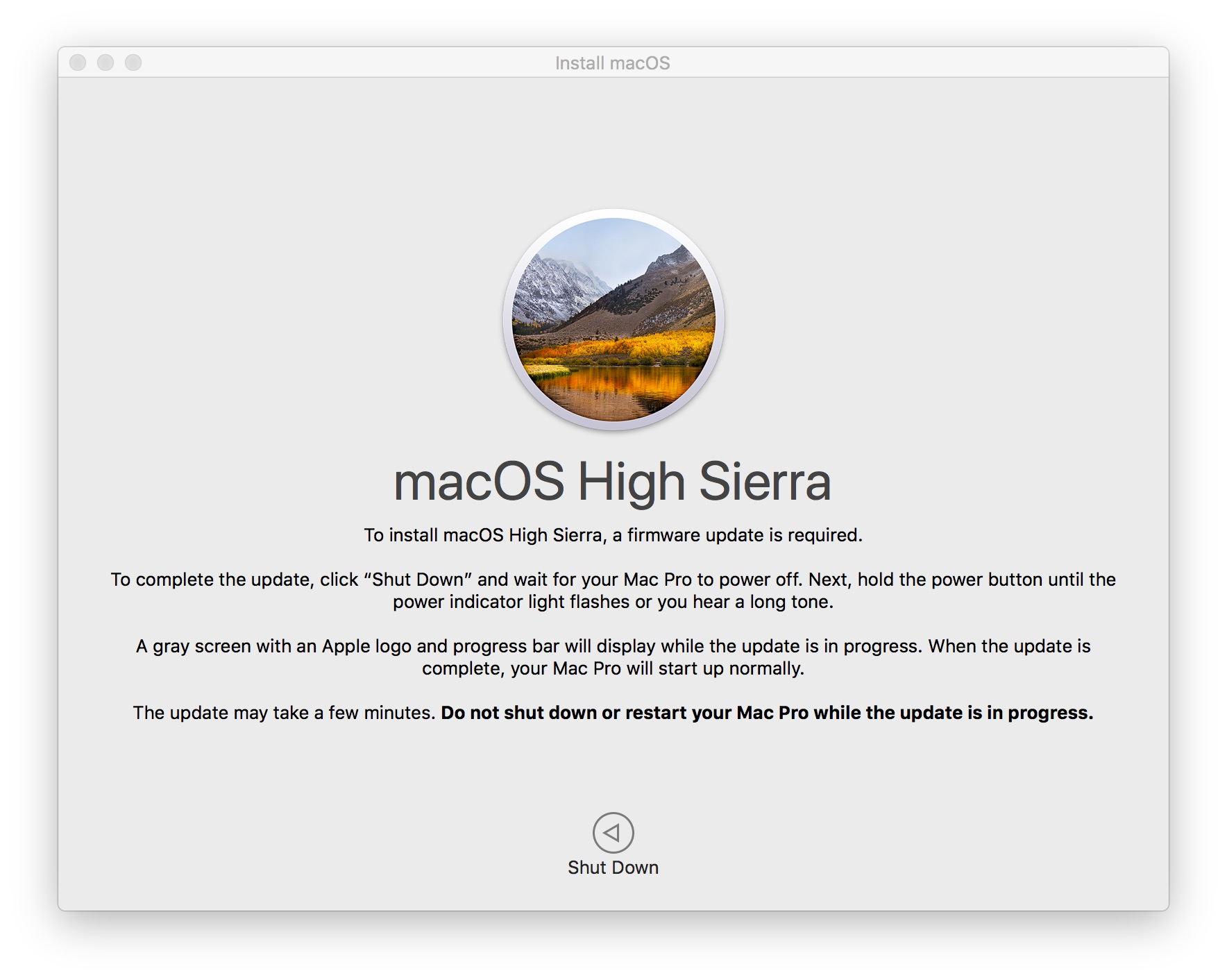Click the red close window button

point(78,62)
